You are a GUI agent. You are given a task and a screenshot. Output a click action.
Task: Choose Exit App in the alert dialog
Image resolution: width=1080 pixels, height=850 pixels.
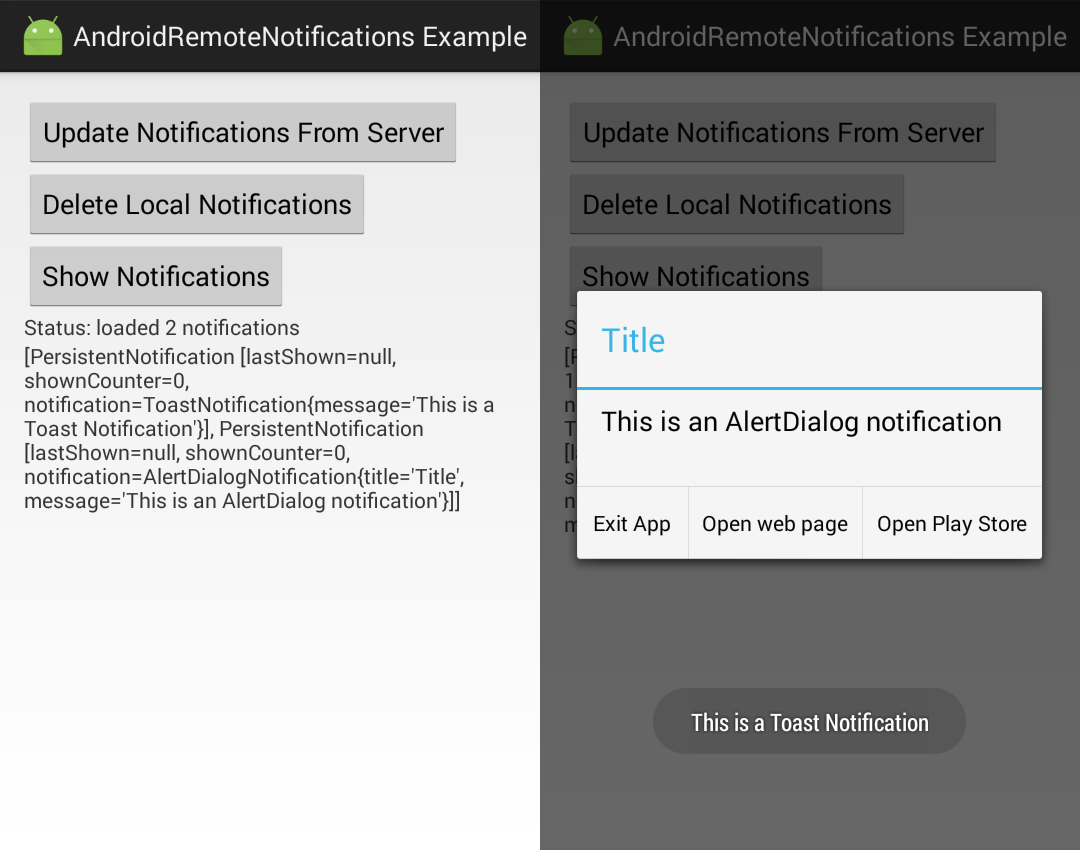(632, 524)
